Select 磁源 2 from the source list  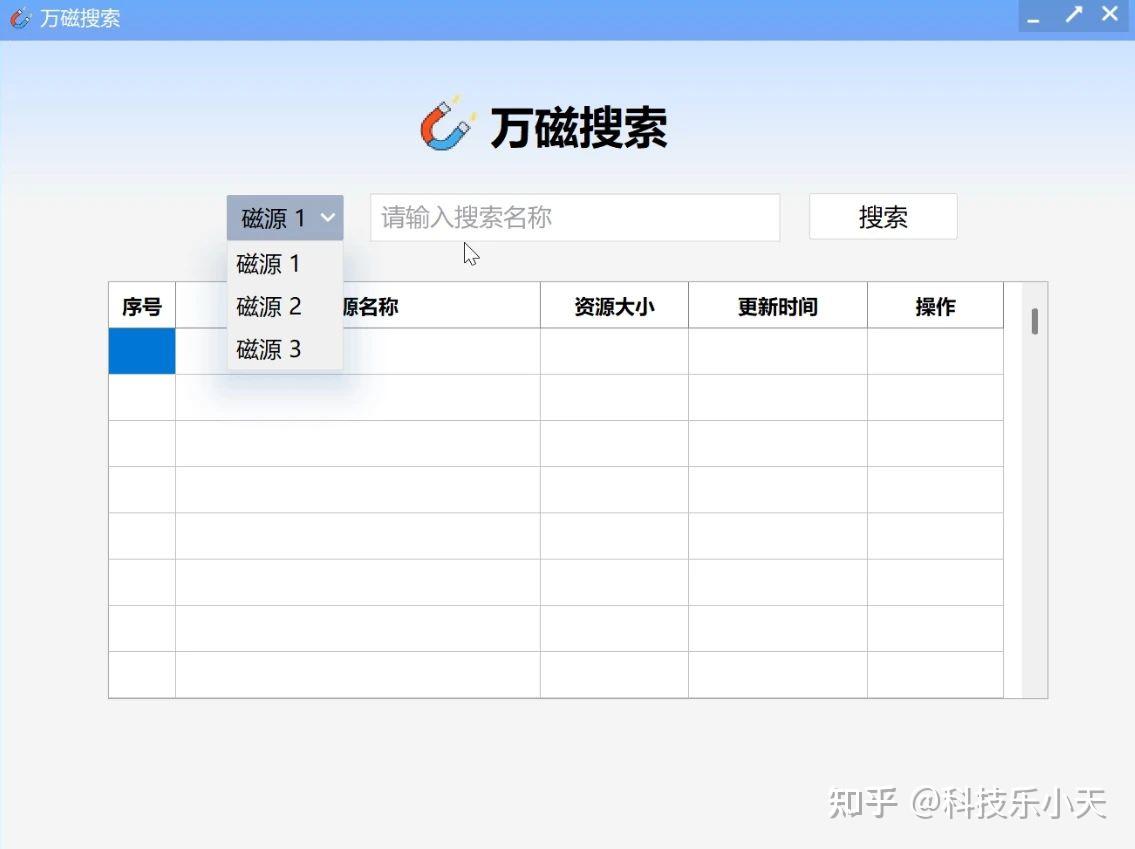tap(268, 307)
